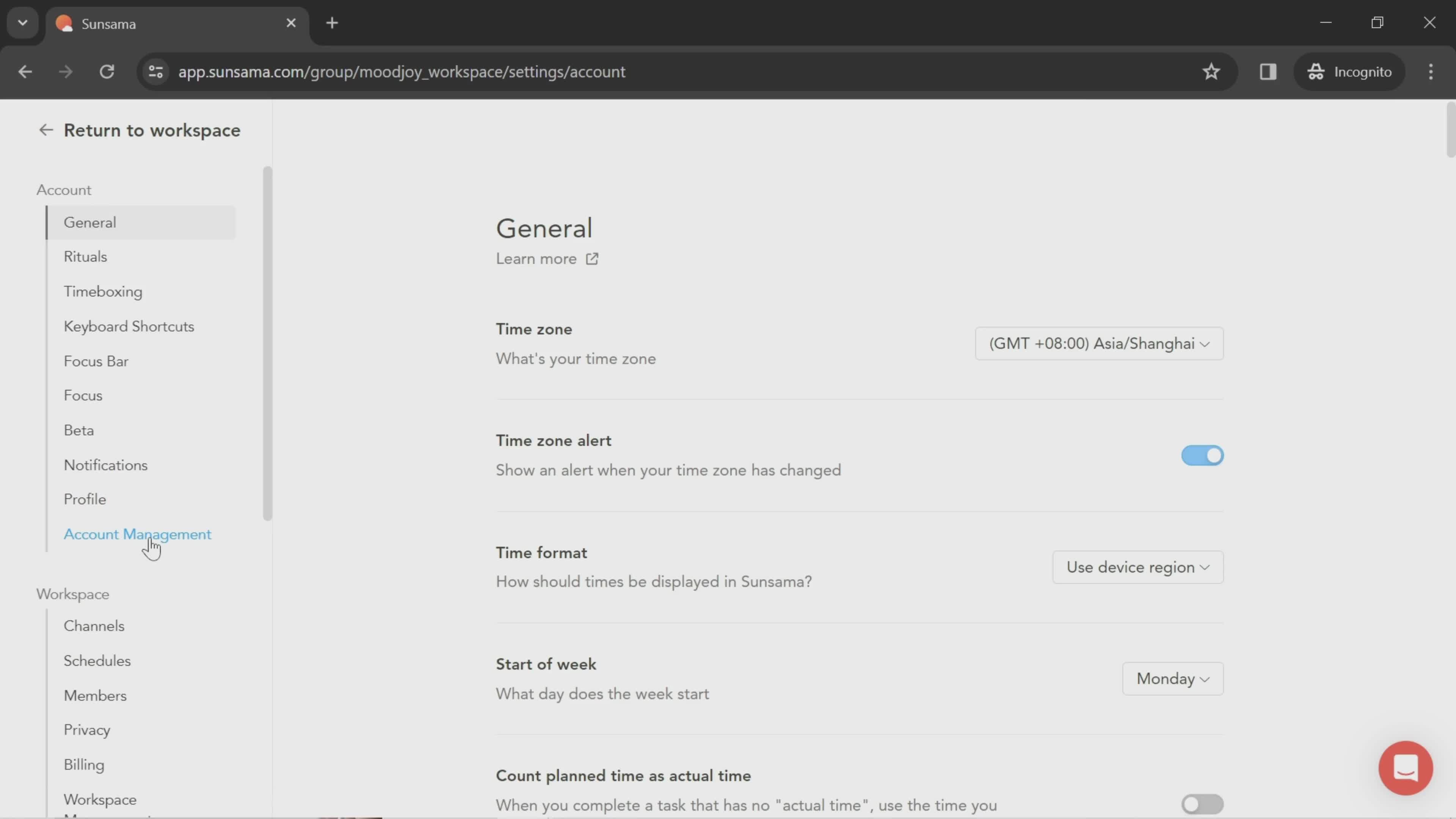Select Account Management menu item

137,533
